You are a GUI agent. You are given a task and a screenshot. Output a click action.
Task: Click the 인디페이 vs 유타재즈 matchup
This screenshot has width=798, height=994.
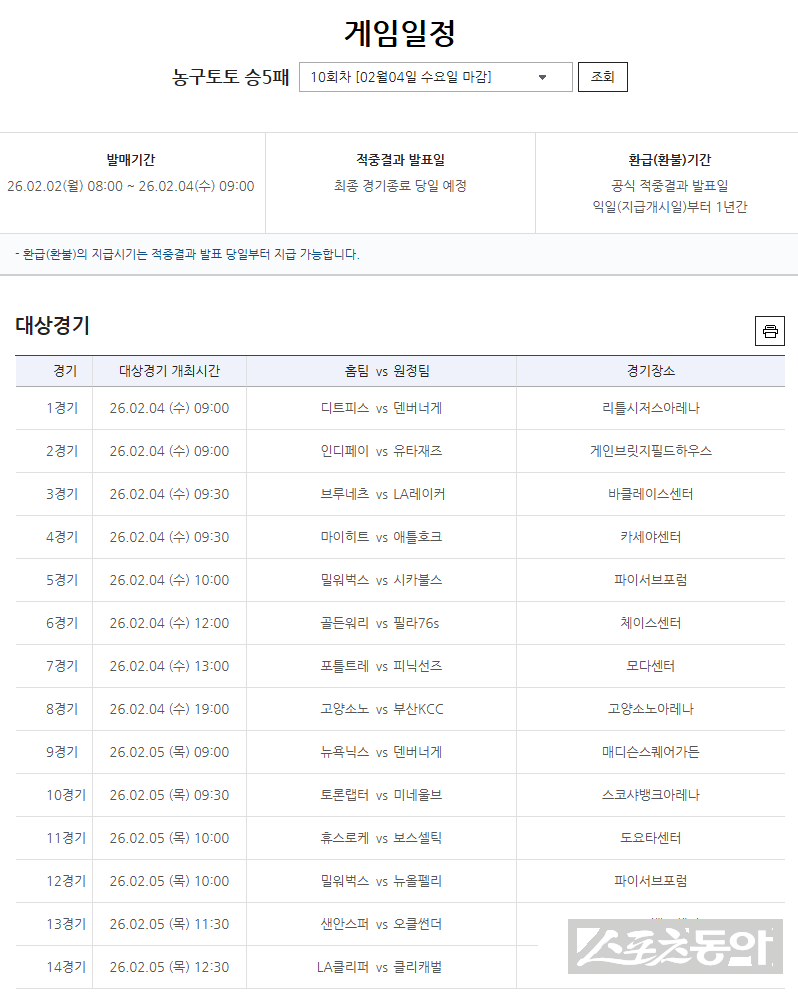pyautogui.click(x=381, y=451)
